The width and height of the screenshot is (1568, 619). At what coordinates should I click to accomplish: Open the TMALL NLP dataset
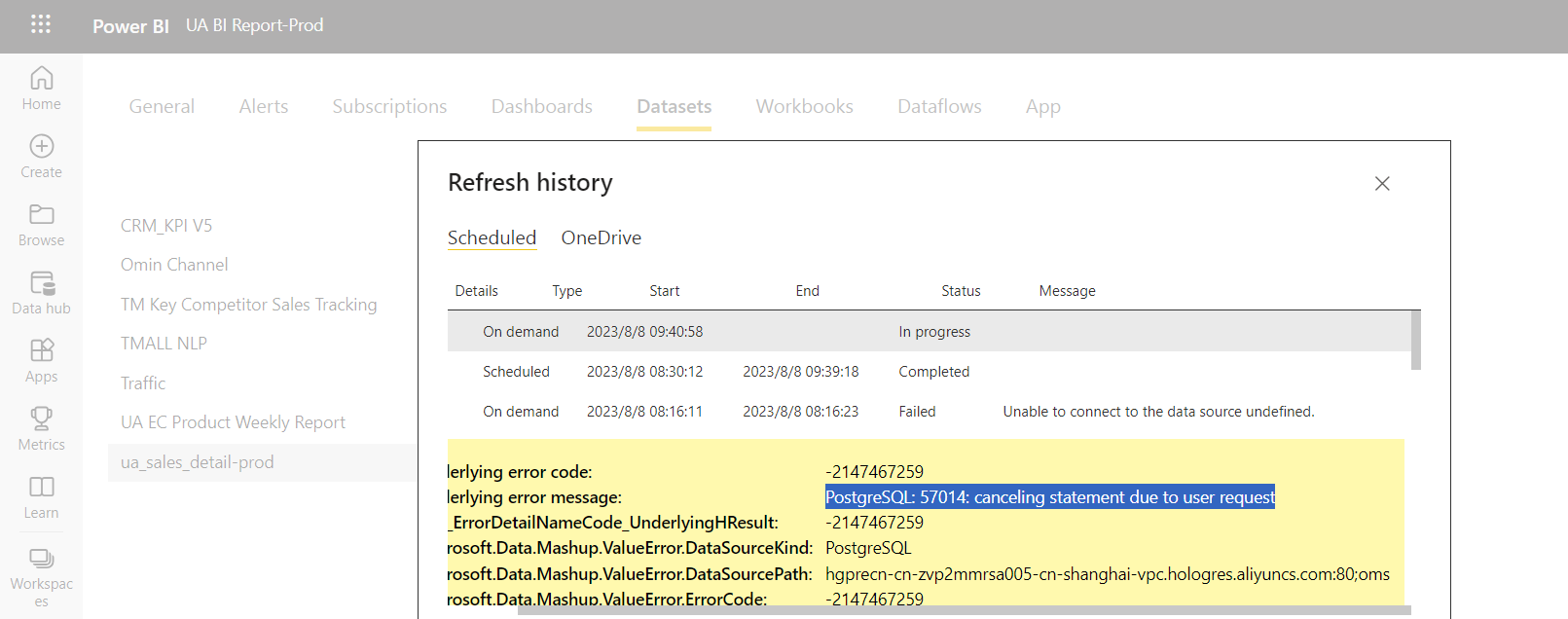[x=164, y=344]
